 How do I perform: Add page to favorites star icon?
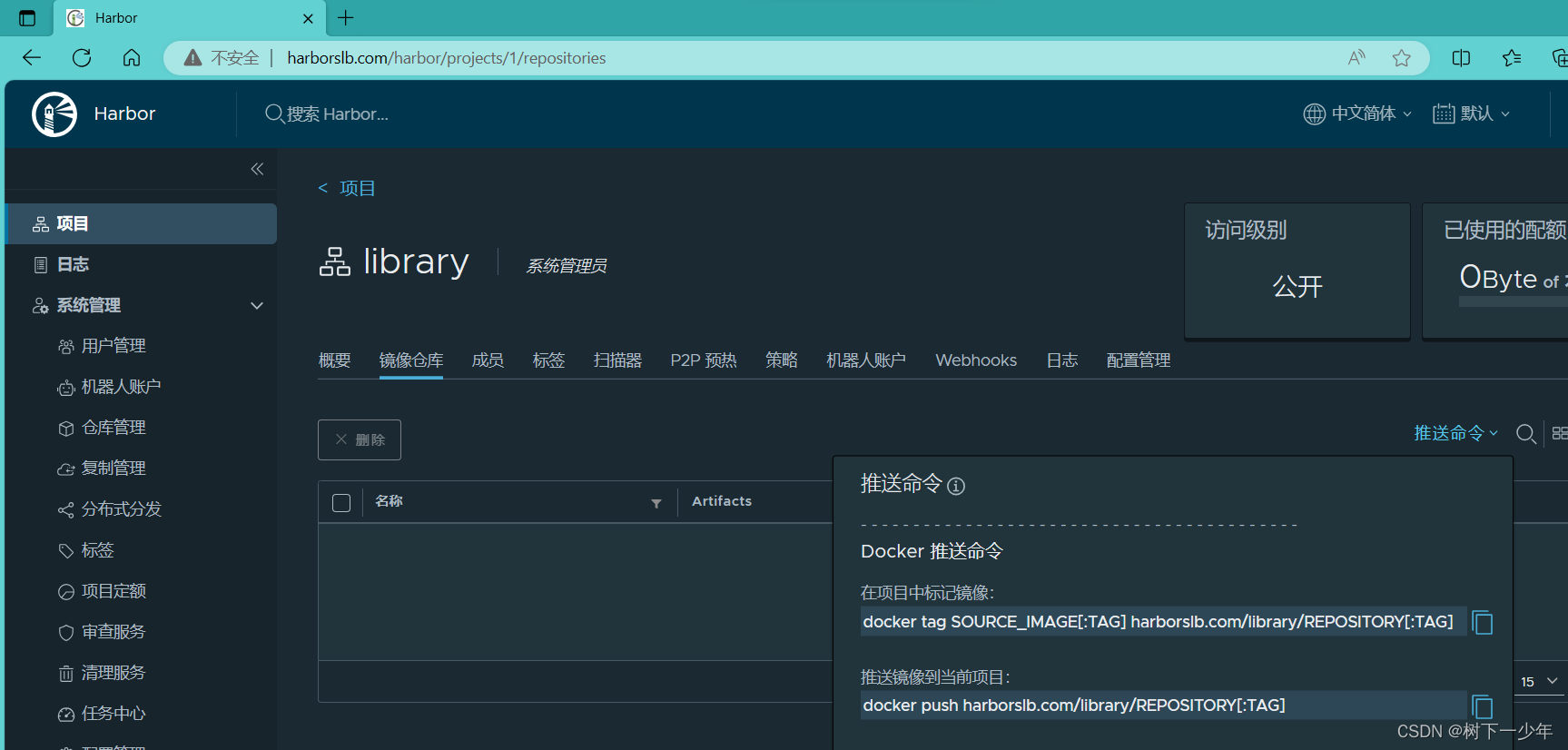pos(1402,58)
